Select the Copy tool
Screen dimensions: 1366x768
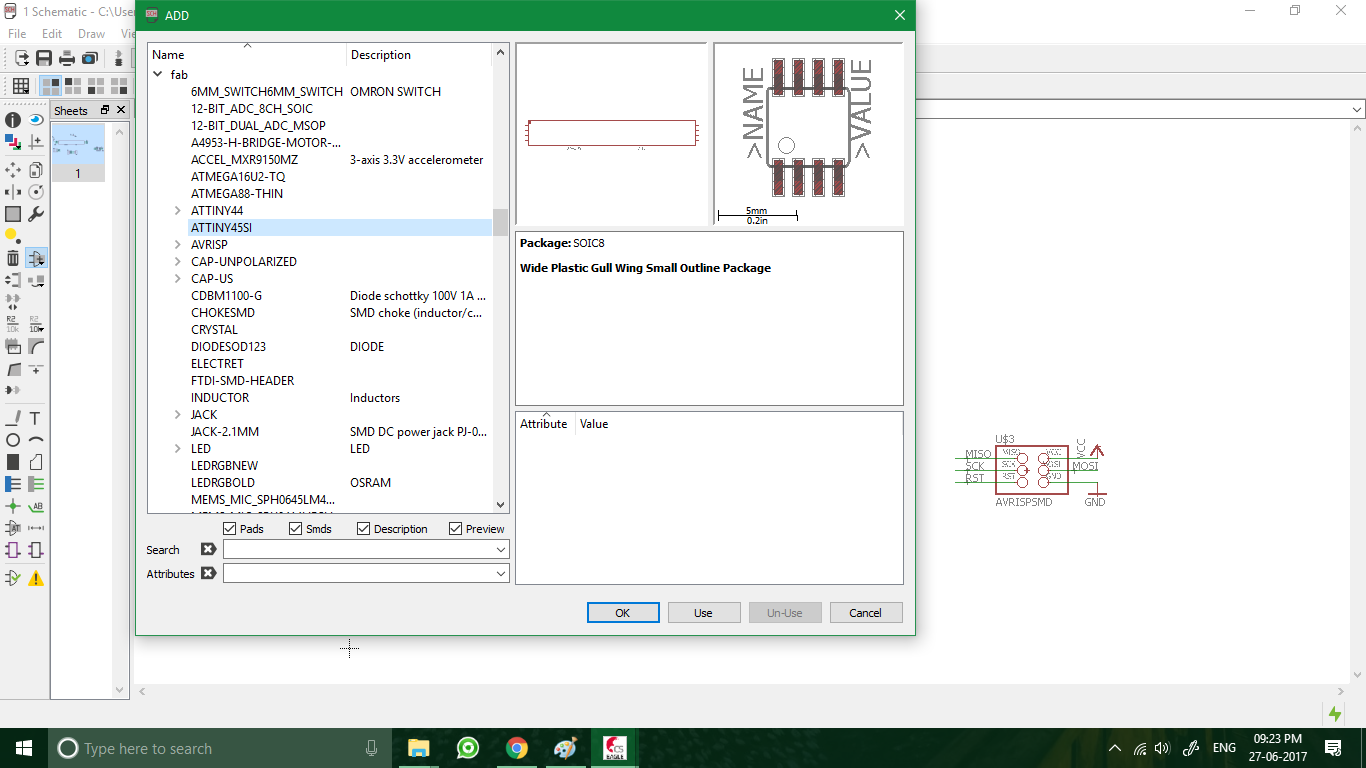coord(36,170)
